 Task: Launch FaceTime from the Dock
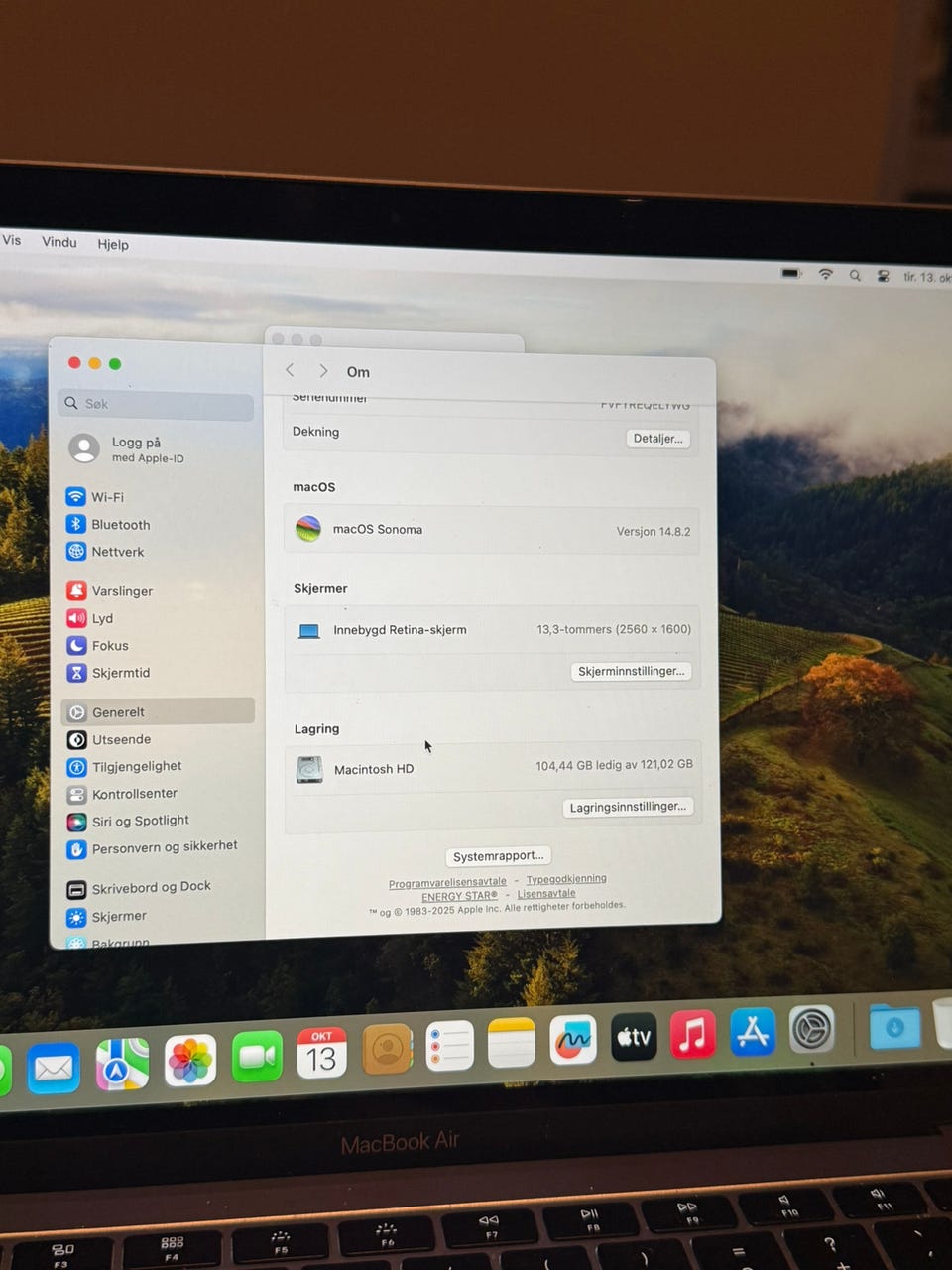click(257, 1057)
